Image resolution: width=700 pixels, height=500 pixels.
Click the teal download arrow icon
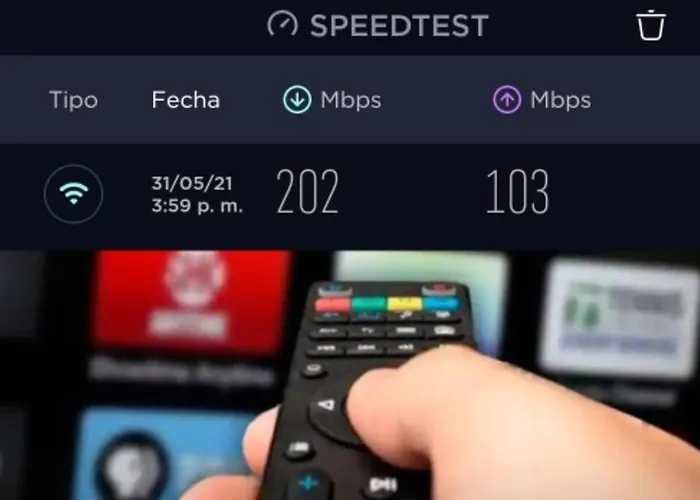coord(297,99)
